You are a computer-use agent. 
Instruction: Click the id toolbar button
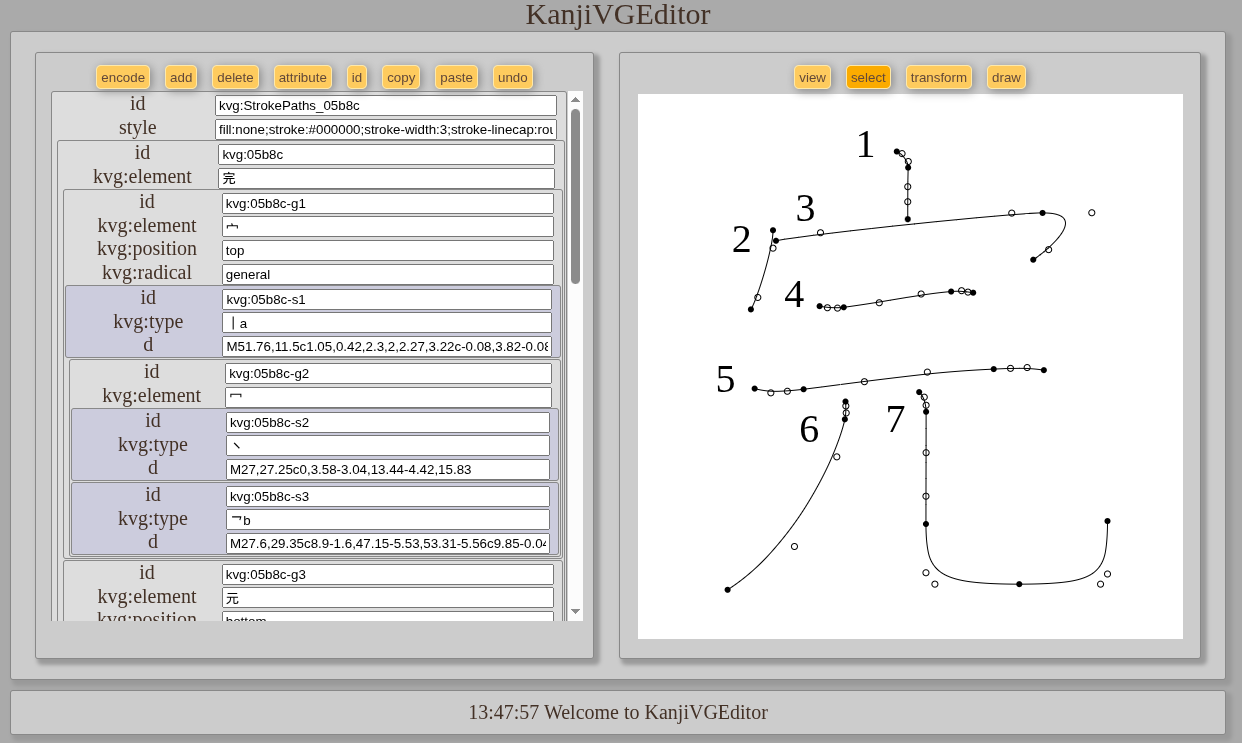tap(357, 77)
